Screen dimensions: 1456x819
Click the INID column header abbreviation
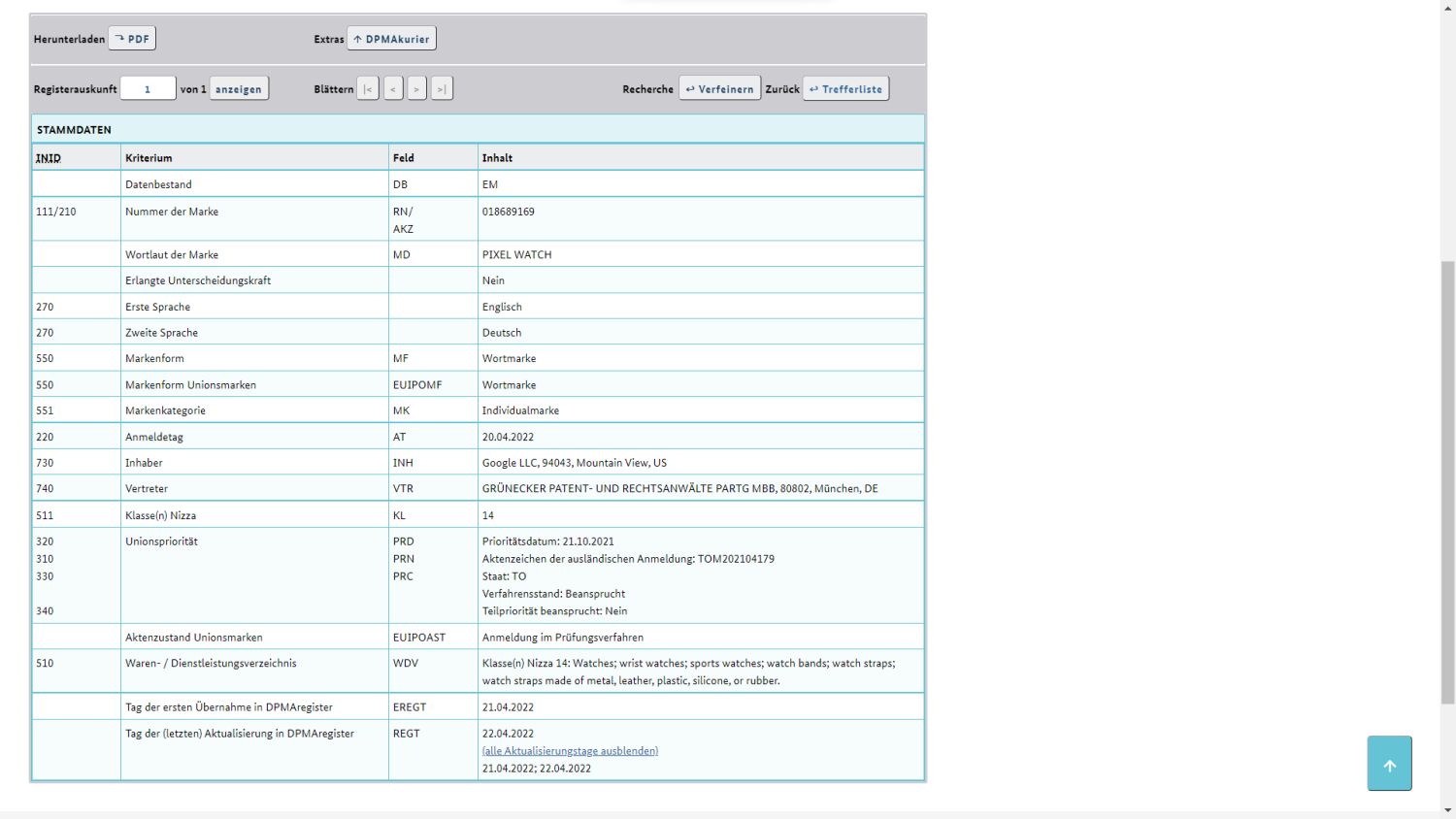[x=49, y=158]
